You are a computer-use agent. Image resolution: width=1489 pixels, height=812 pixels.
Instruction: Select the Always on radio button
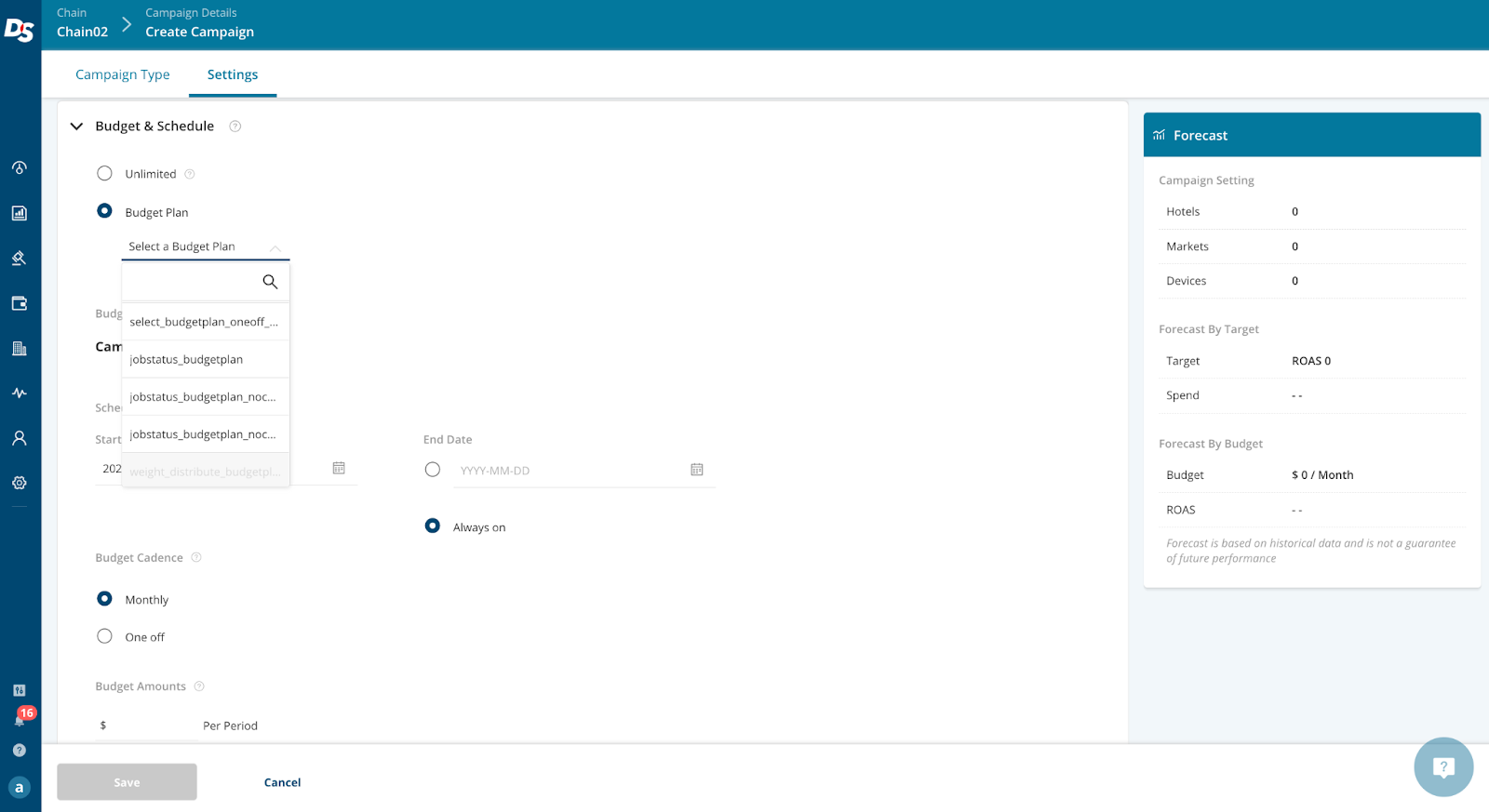click(x=433, y=526)
